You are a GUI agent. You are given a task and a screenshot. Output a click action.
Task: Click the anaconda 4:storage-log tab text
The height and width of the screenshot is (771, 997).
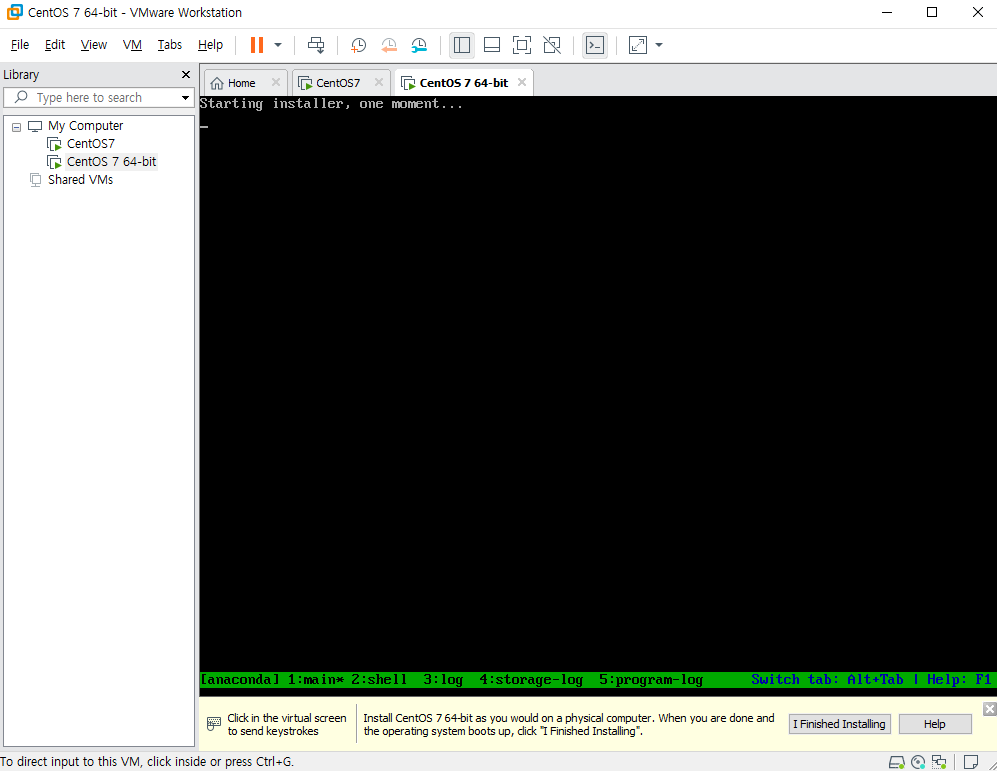point(531,679)
